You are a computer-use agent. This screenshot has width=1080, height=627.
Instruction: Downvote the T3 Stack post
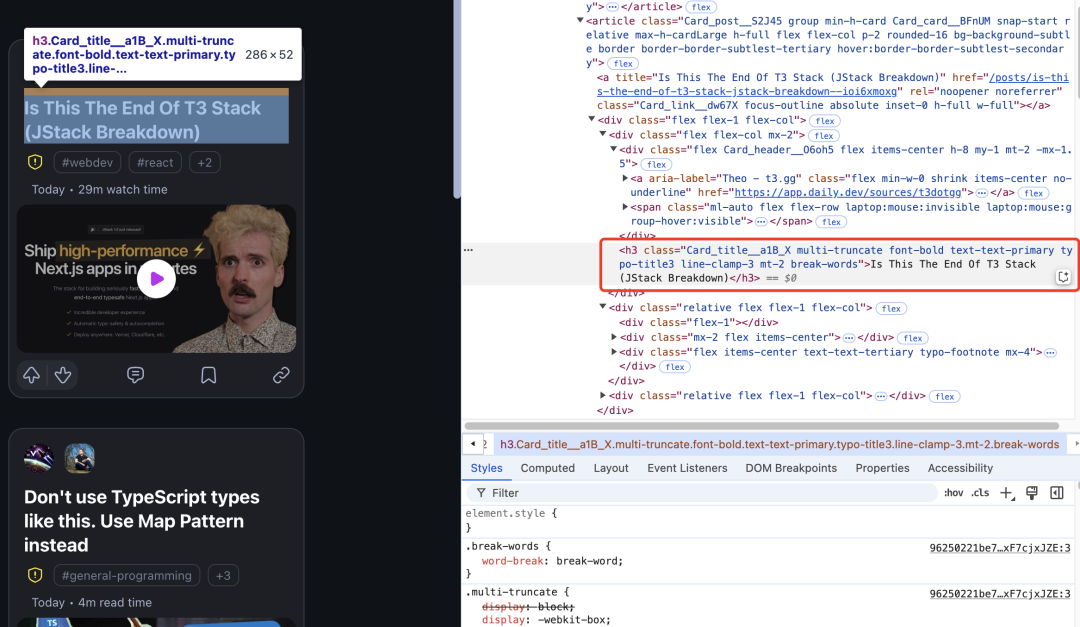63,375
